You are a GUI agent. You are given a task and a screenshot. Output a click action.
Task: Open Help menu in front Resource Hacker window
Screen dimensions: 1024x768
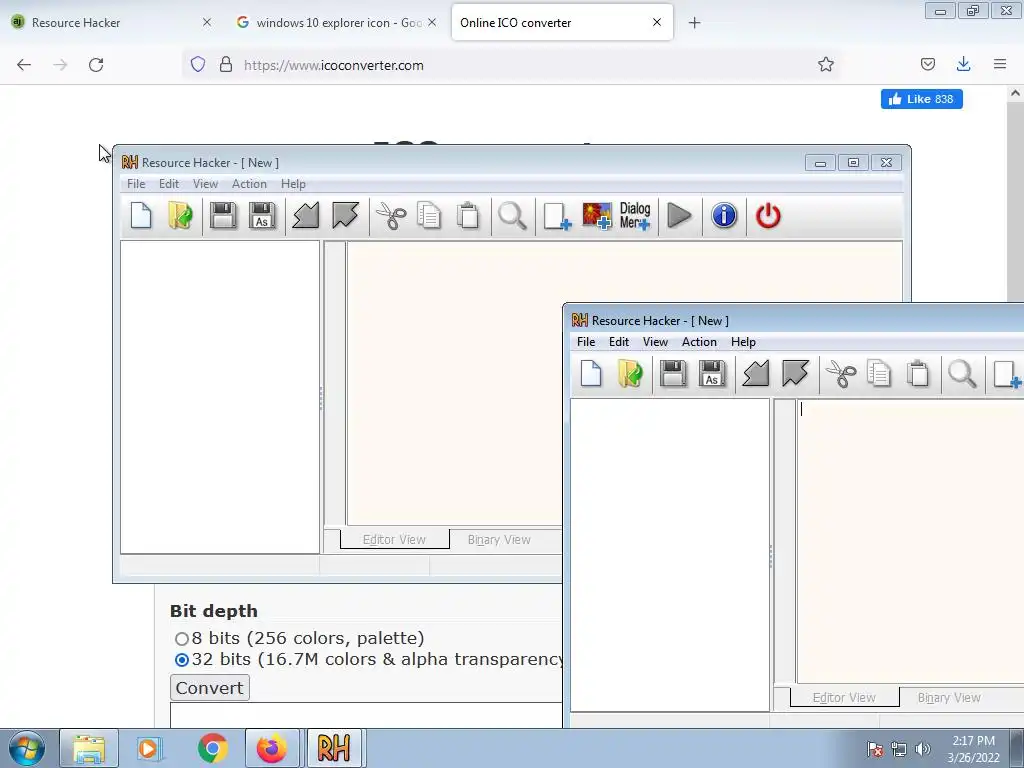point(743,342)
